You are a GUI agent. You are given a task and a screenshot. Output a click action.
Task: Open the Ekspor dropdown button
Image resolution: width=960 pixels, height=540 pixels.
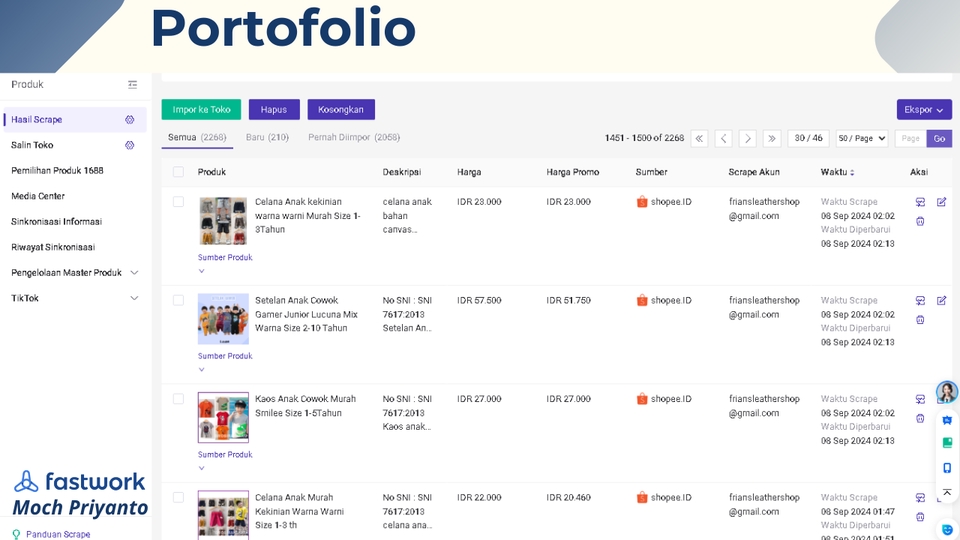pos(924,110)
